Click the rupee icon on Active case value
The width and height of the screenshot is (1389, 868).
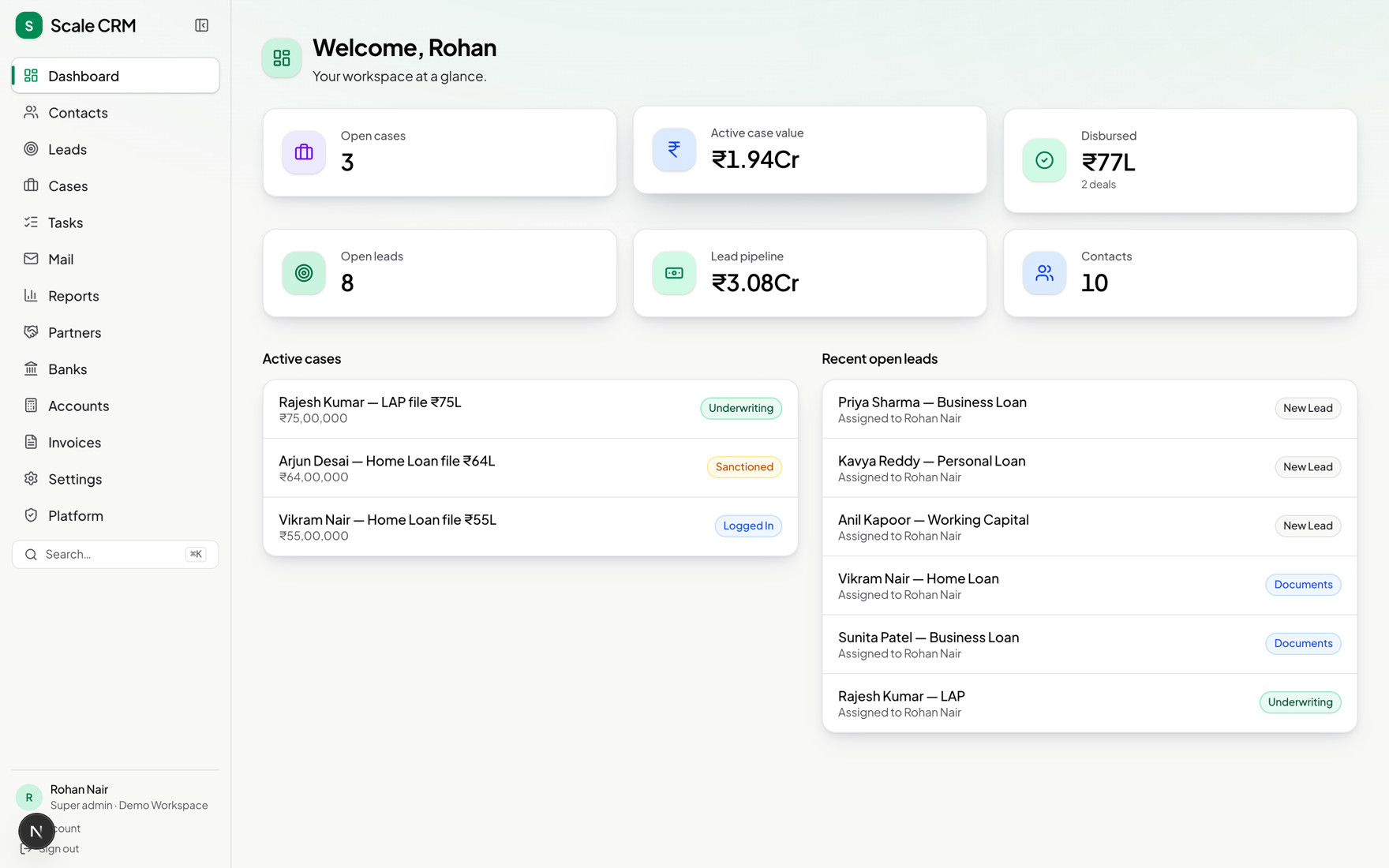coord(674,149)
